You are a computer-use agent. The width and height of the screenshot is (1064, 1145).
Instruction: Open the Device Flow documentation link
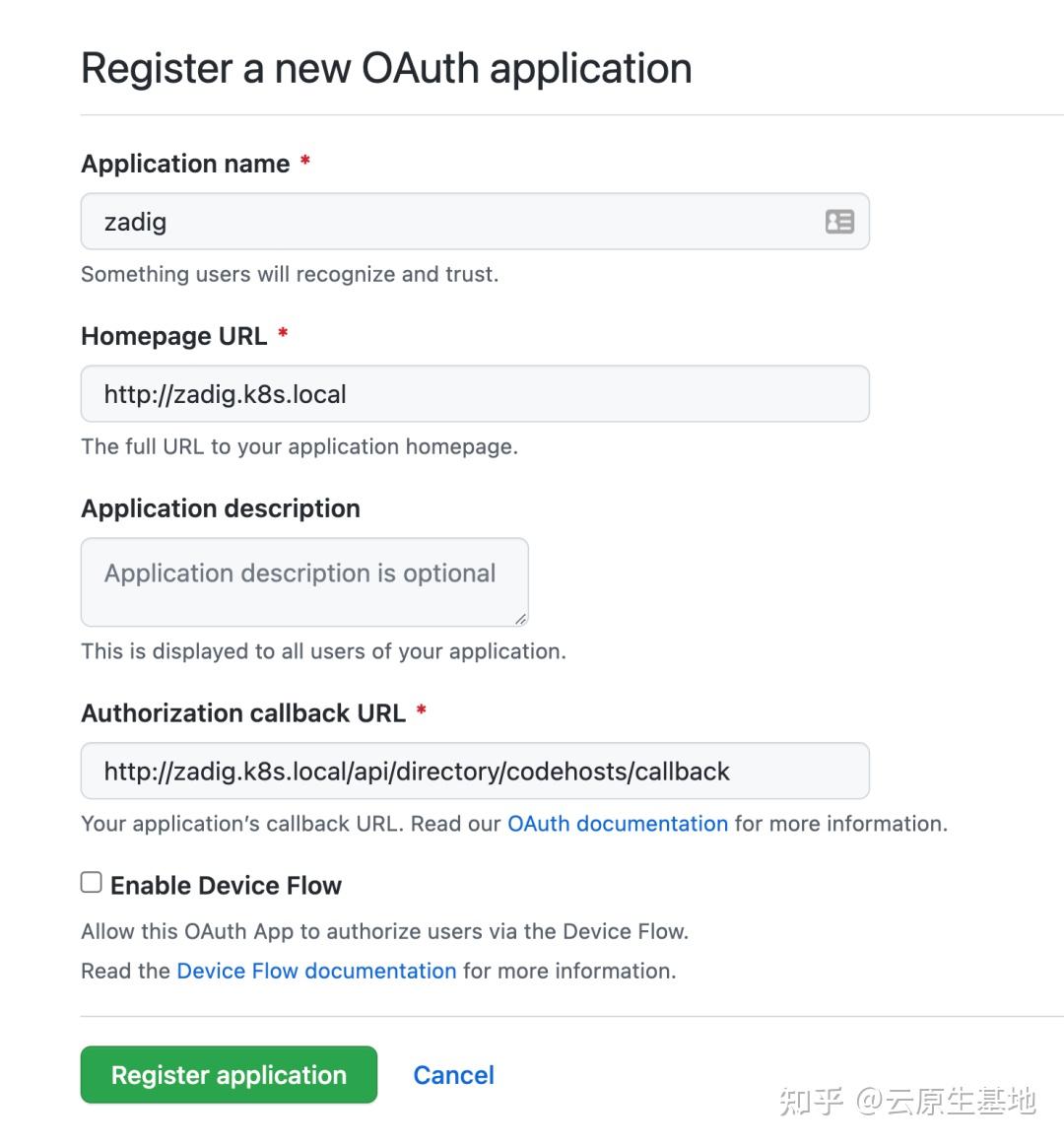pos(316,971)
